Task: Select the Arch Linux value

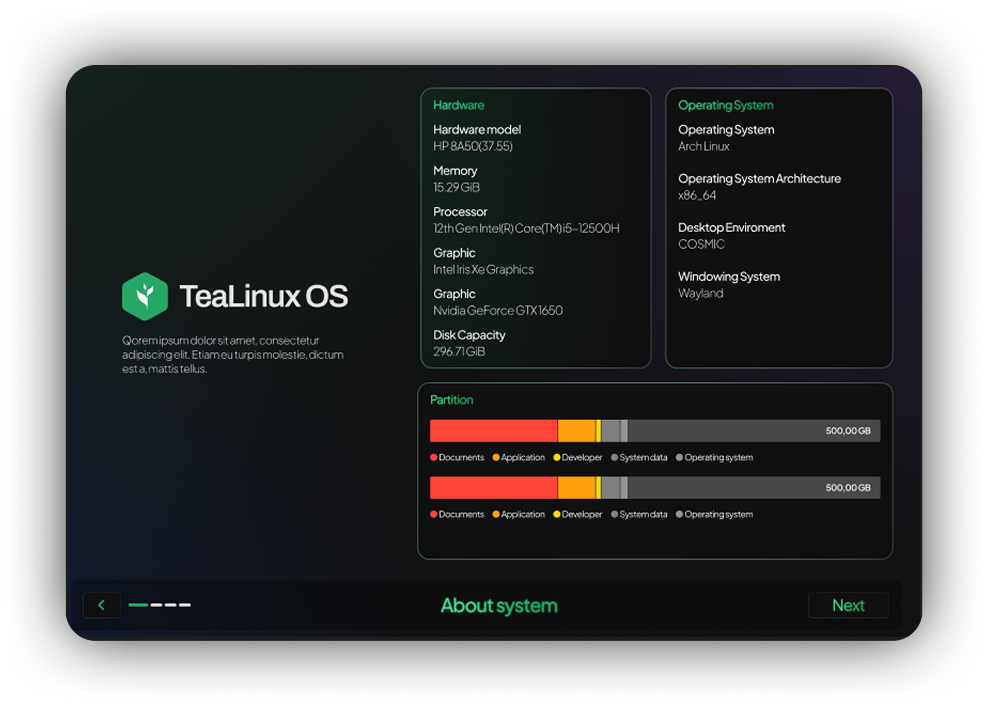Action: click(703, 146)
